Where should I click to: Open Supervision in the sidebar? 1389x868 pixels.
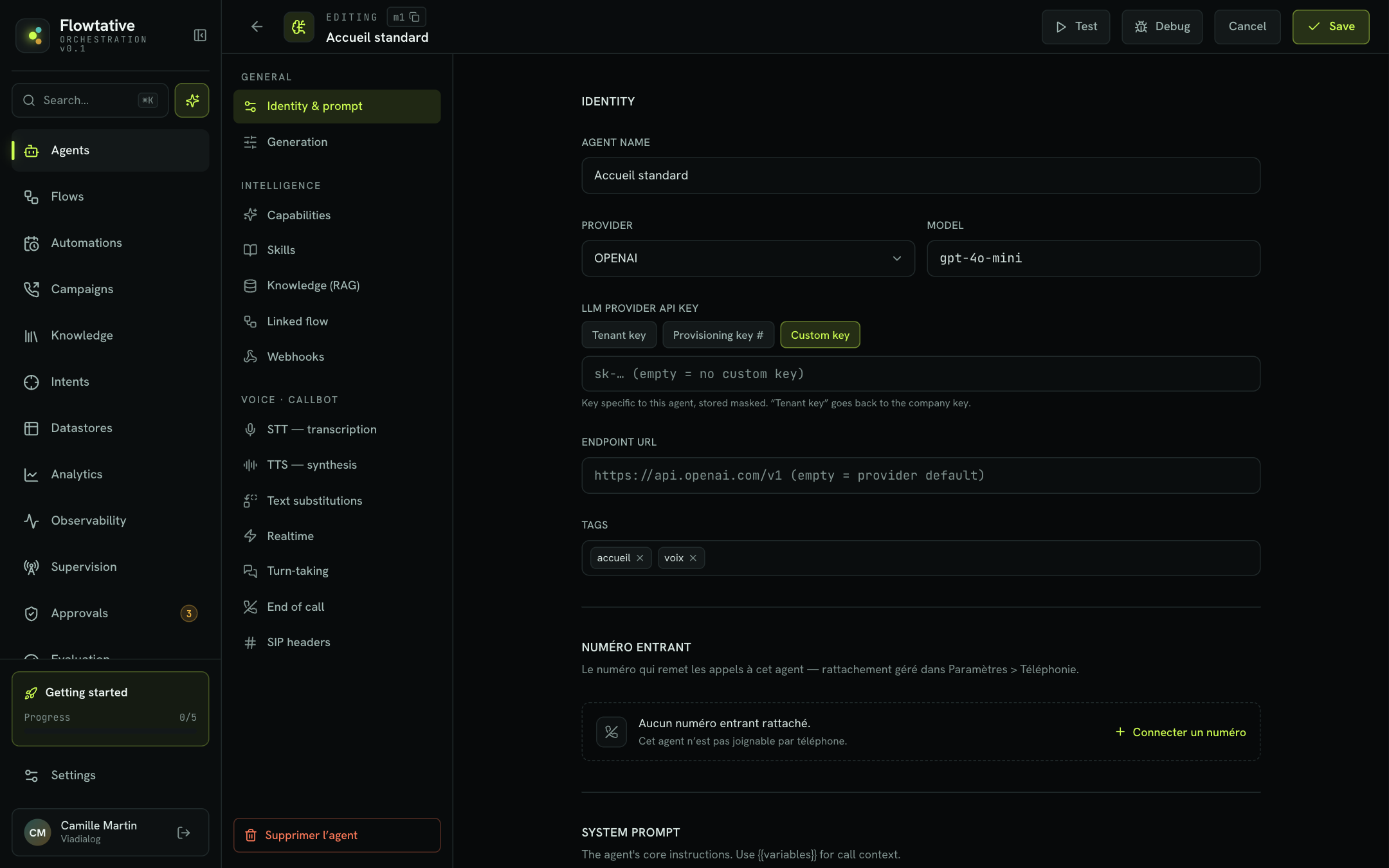pyautogui.click(x=111, y=567)
